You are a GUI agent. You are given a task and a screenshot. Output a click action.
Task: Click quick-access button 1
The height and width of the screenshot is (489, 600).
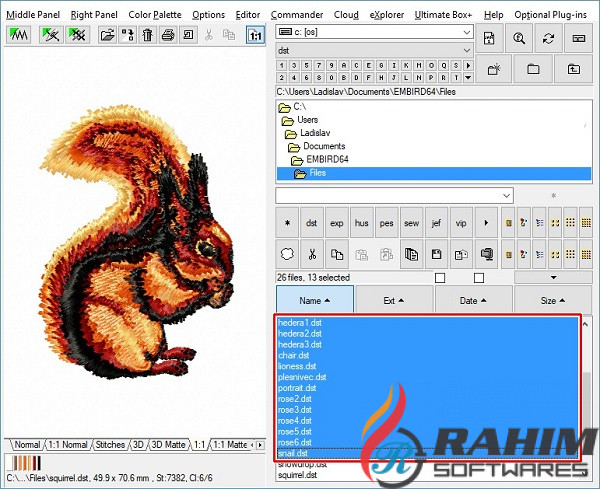pos(282,65)
